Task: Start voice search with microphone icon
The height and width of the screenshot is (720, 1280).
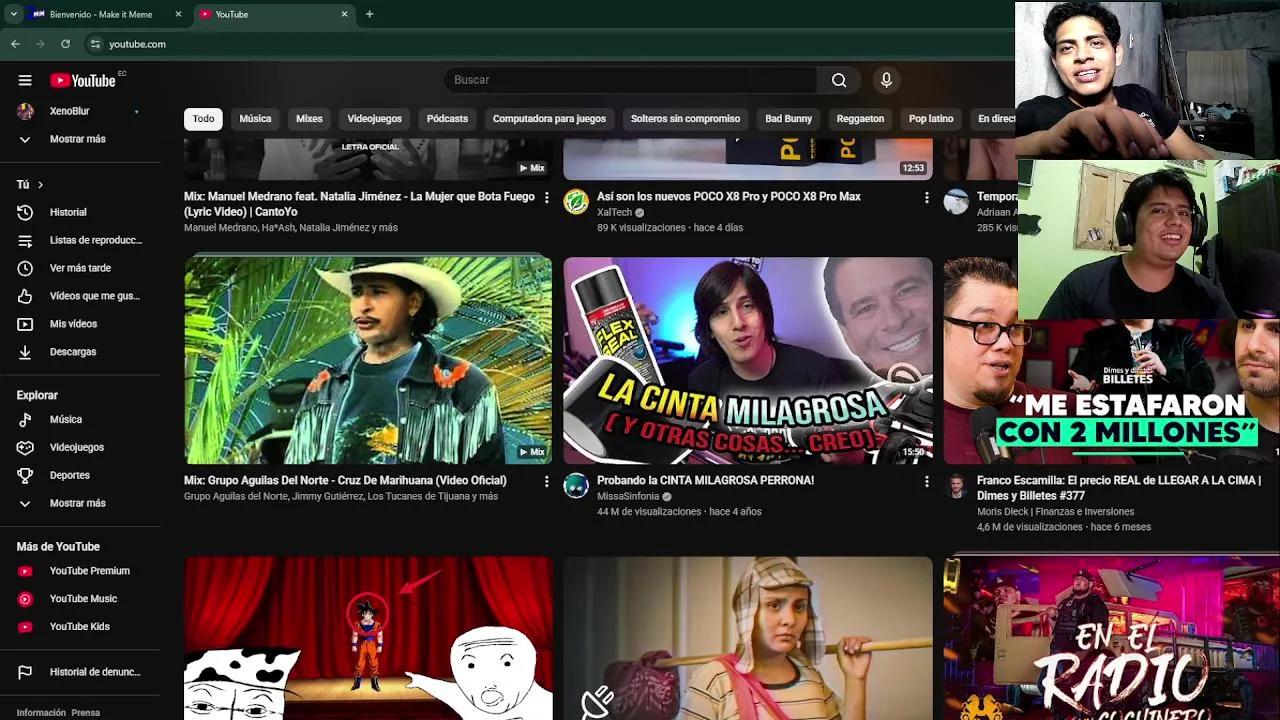Action: (886, 80)
